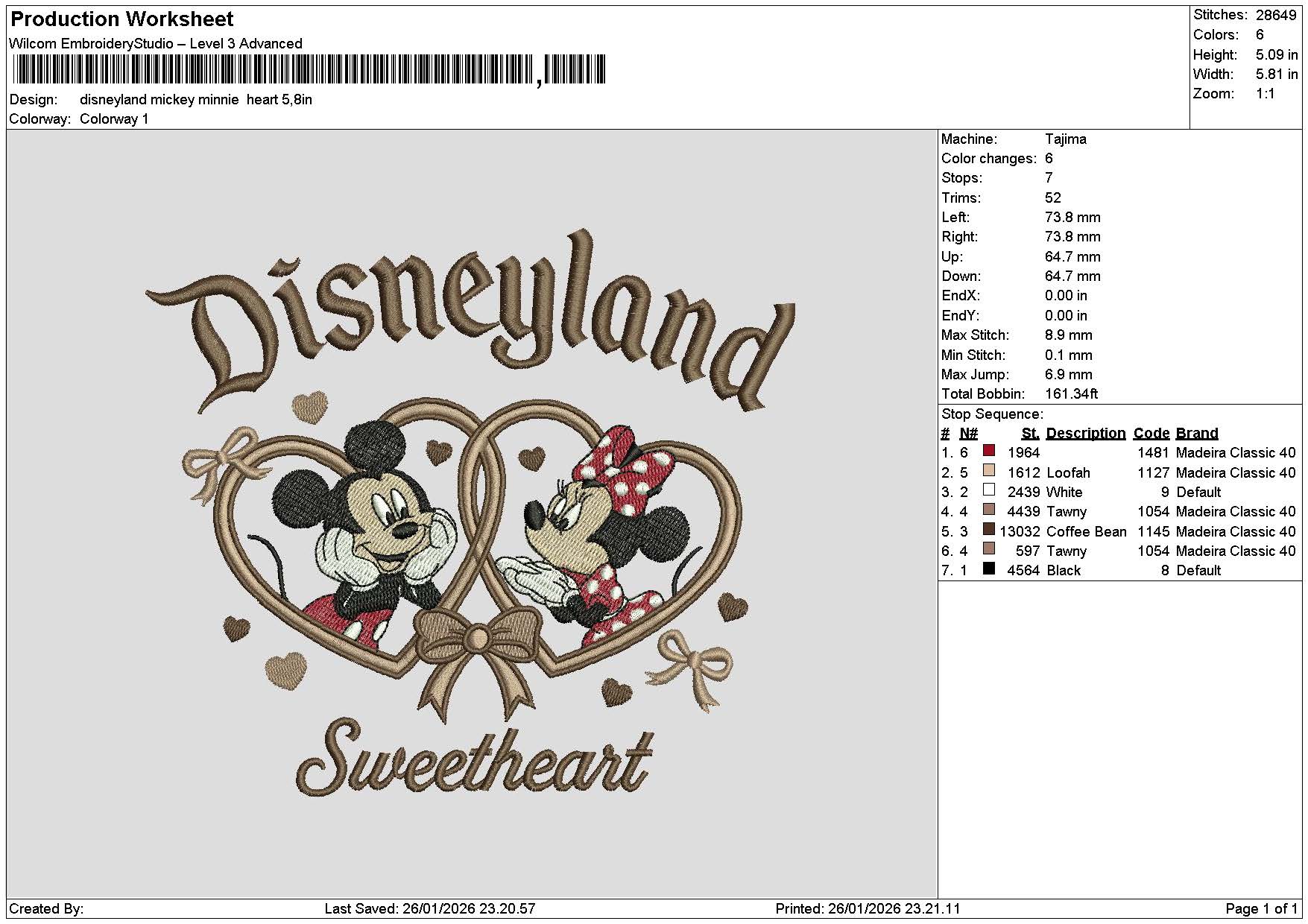Select the "Colors:" label in the header
This screenshot has width=1308, height=924.
pos(1216,35)
